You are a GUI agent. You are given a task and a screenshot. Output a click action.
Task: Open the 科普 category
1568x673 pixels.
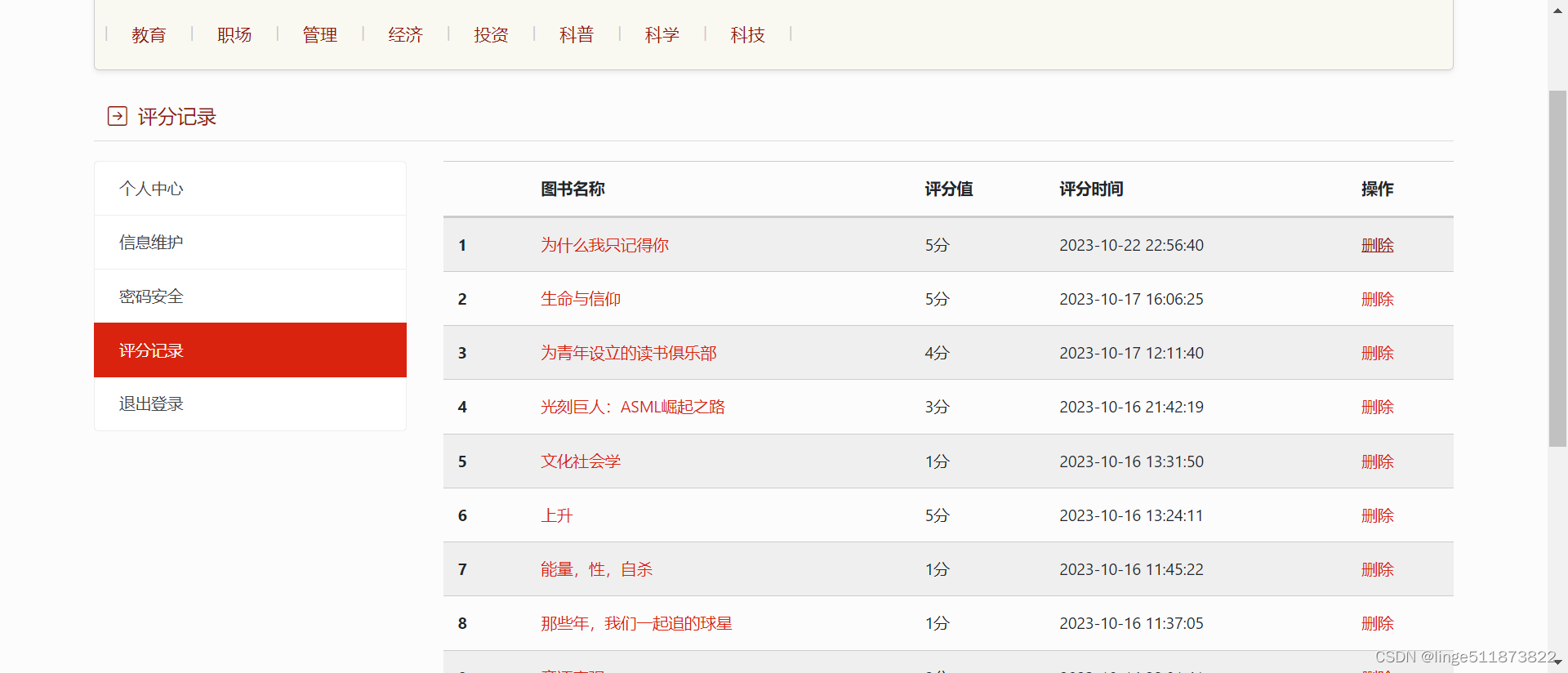pos(577,34)
